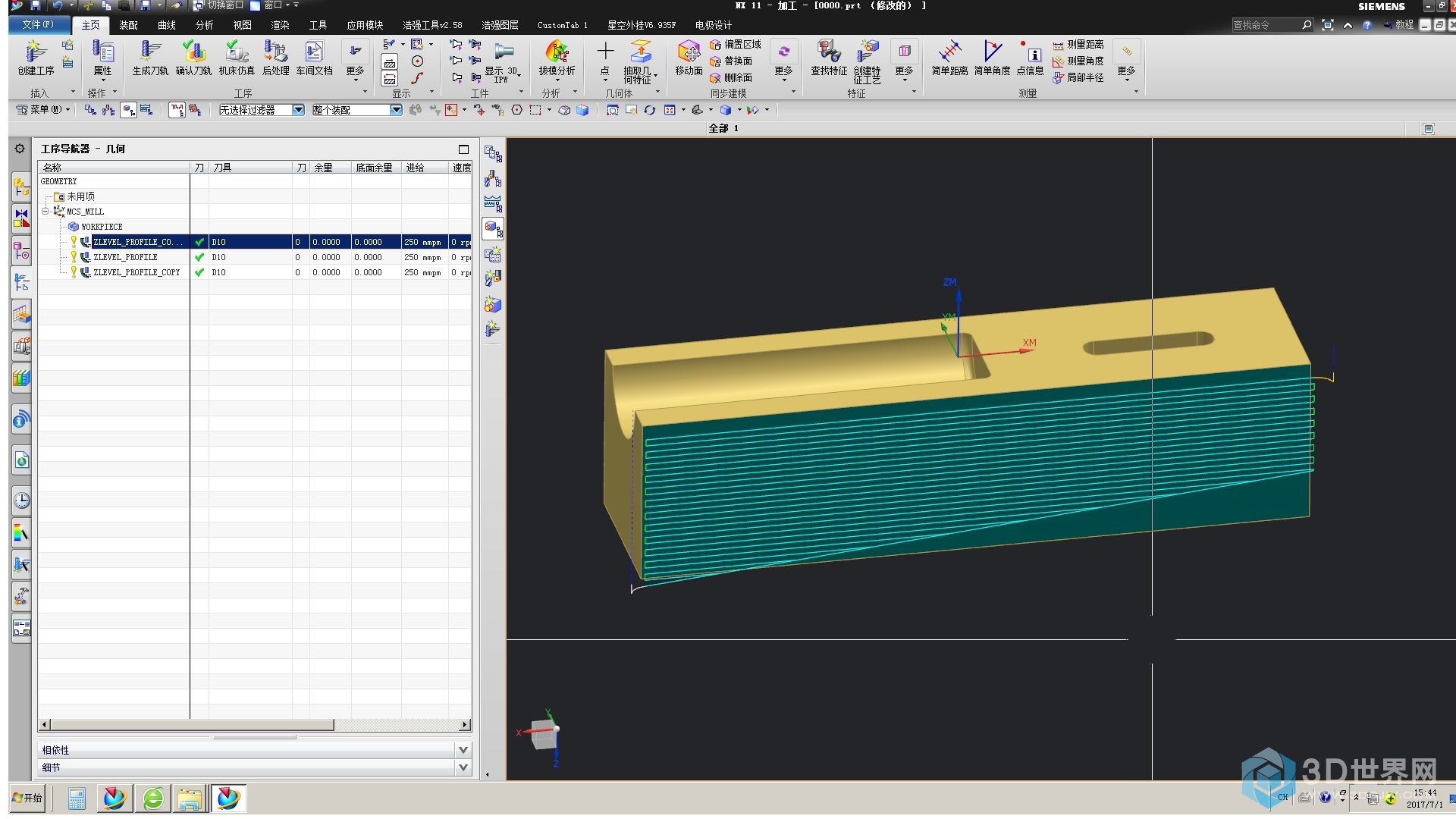The width and height of the screenshot is (1456, 819).
Task: Select 未用项 tree item
Action: tap(80, 196)
